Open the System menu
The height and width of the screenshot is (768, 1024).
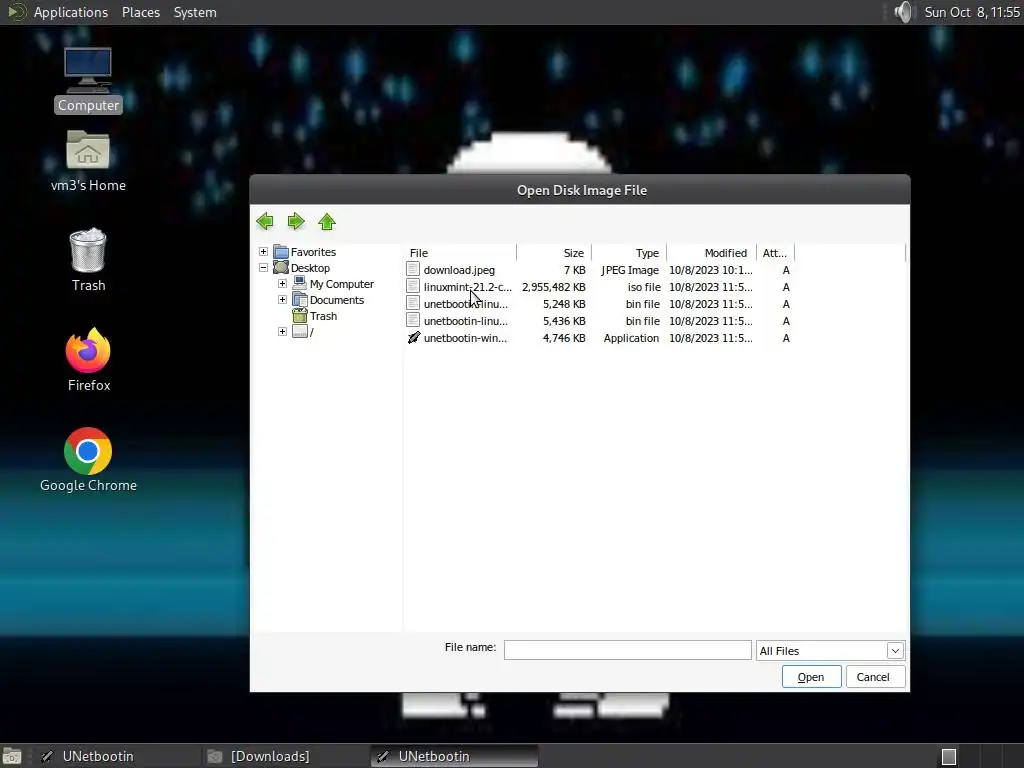click(195, 12)
